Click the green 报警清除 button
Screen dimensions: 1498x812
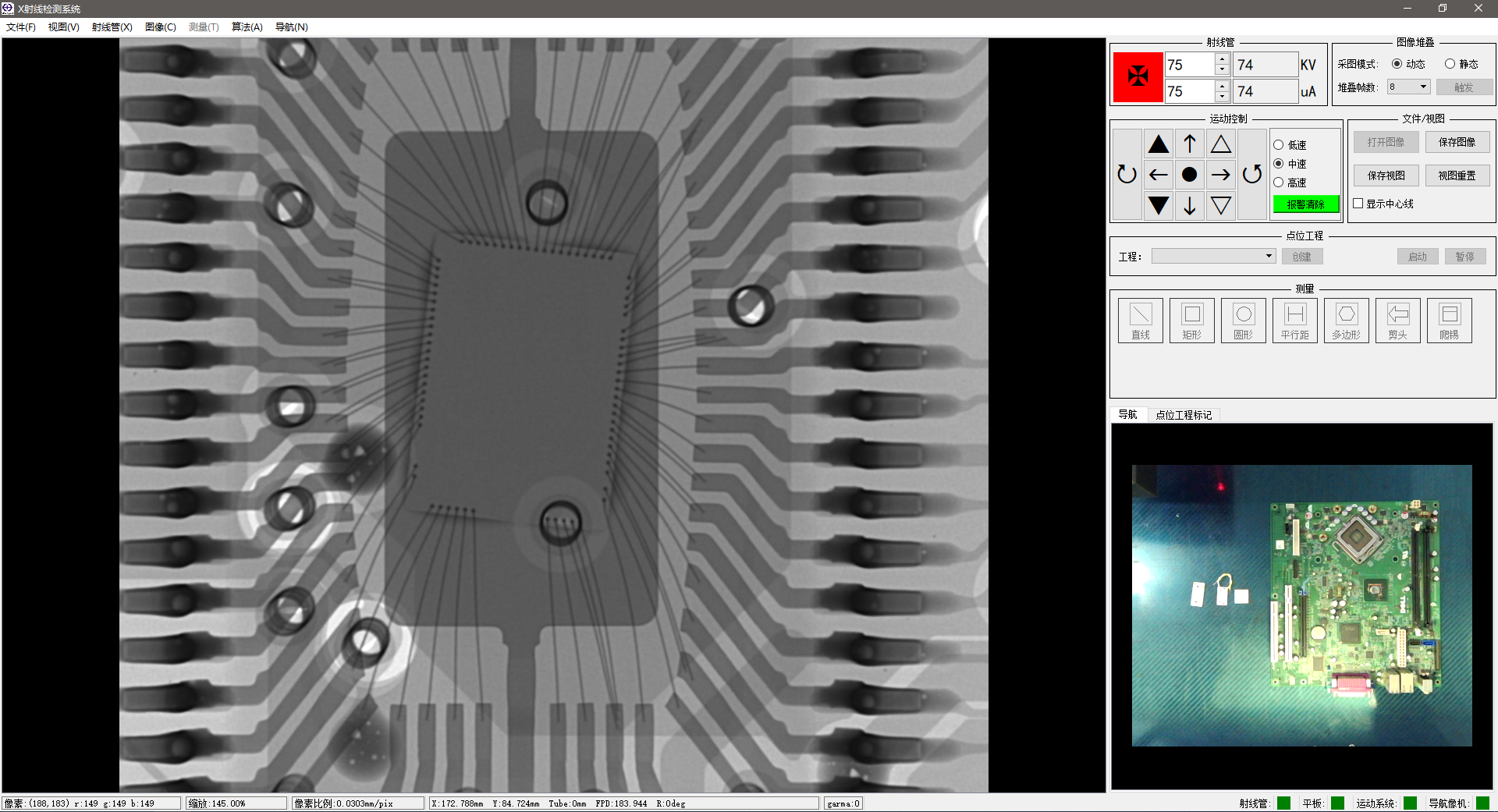point(1305,204)
